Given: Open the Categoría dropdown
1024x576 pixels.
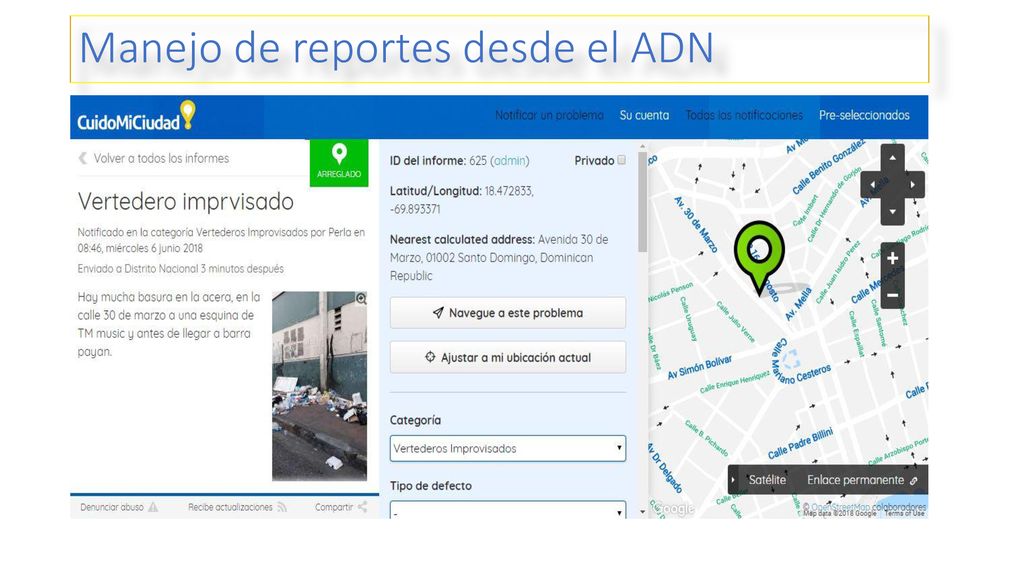Looking at the screenshot, I should click(x=507, y=449).
